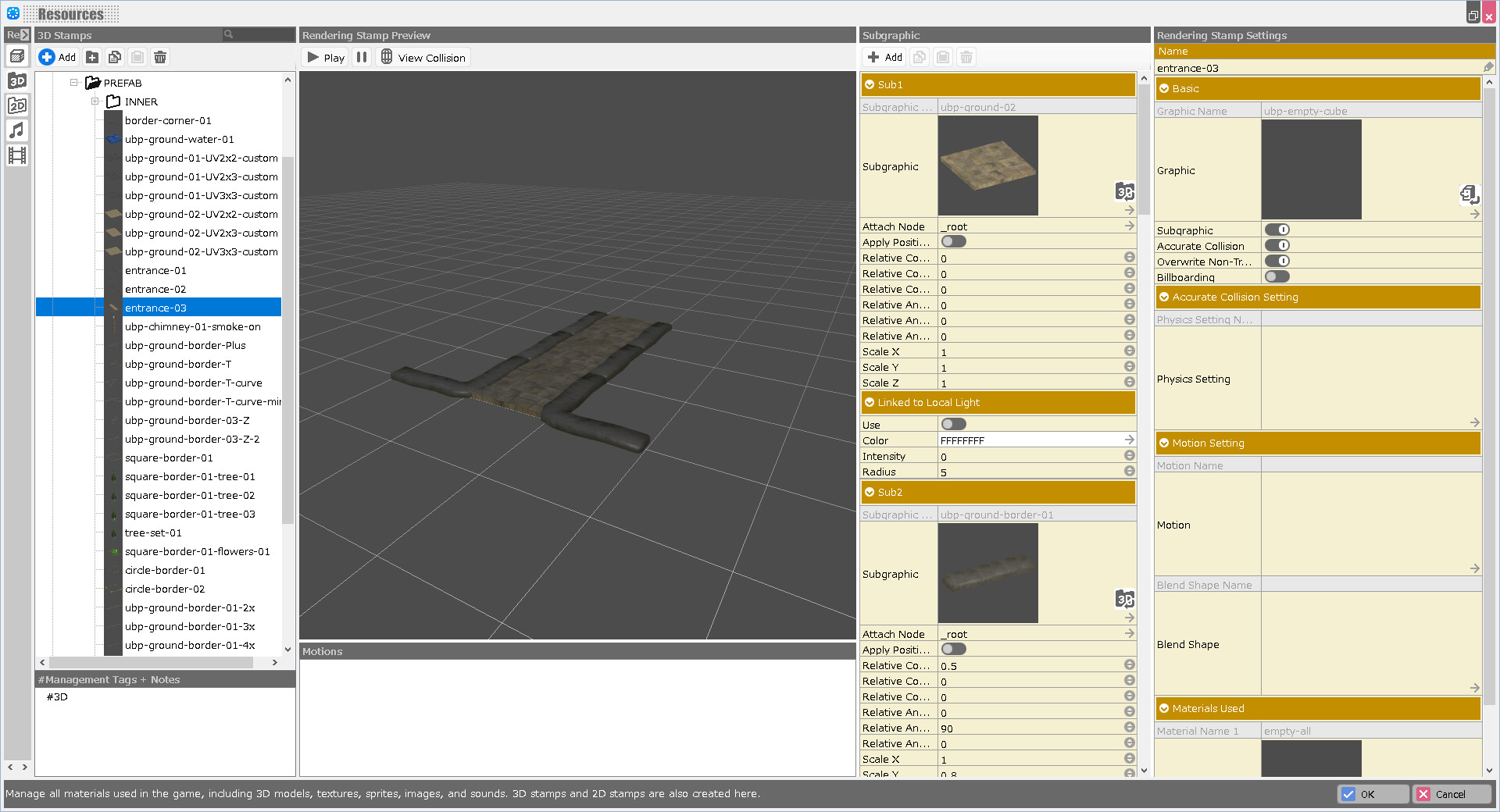Select the entrance-02 stamp in the tree
The width and height of the screenshot is (1500, 812).
point(156,289)
